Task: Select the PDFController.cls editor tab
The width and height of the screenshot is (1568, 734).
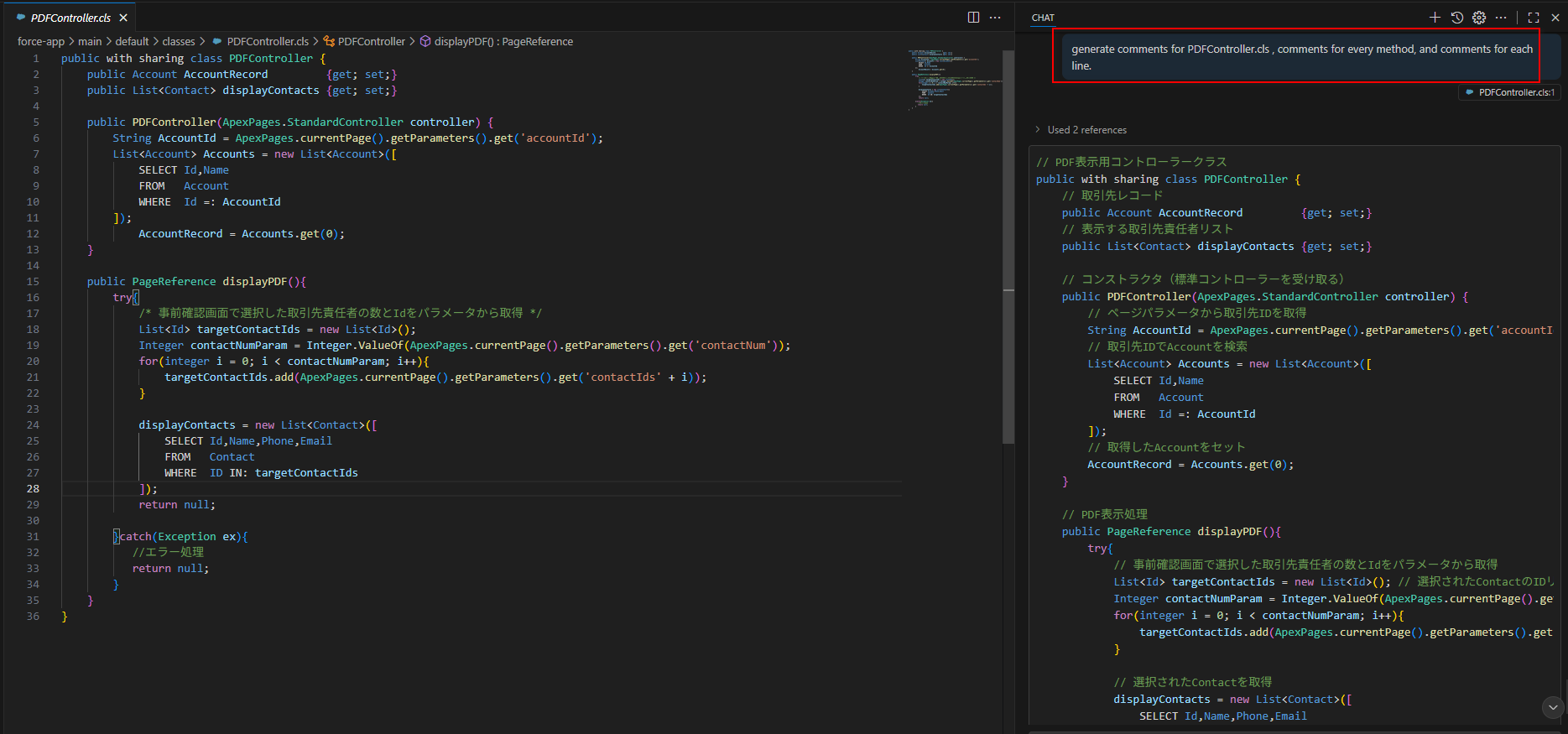Action: (x=70, y=18)
